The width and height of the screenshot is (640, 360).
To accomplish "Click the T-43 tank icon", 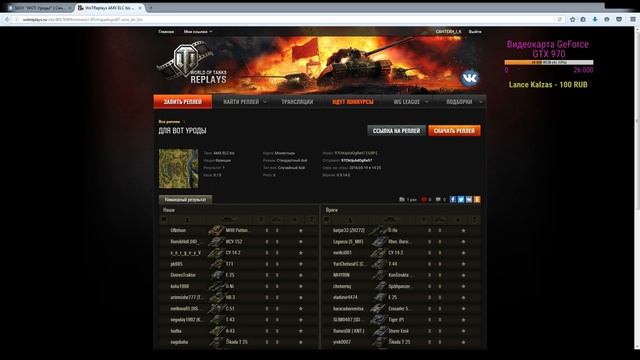I will click(216, 320).
